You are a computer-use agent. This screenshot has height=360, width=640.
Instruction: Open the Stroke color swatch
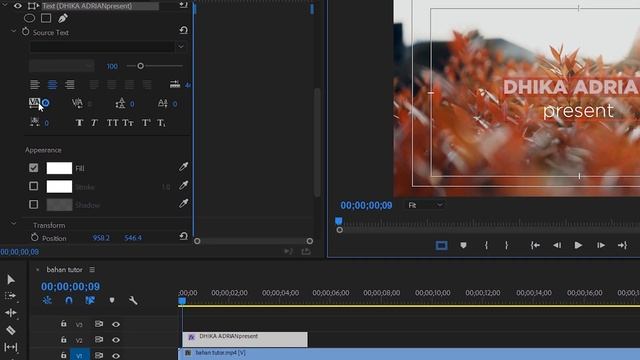coord(59,187)
